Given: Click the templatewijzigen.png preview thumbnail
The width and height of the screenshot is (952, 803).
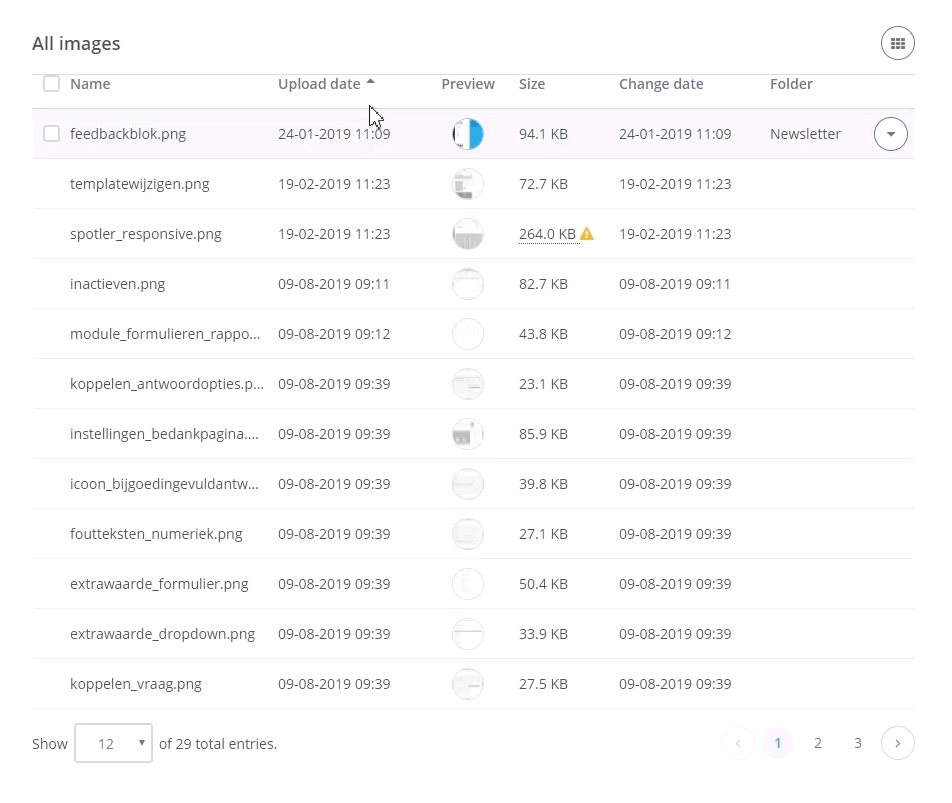Looking at the screenshot, I should pos(467,183).
